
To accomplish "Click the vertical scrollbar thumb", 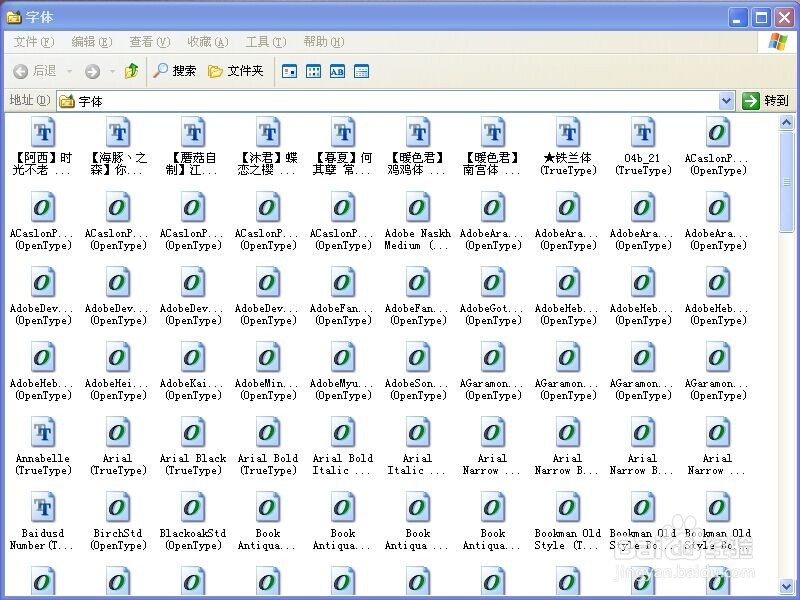I will (786, 182).
